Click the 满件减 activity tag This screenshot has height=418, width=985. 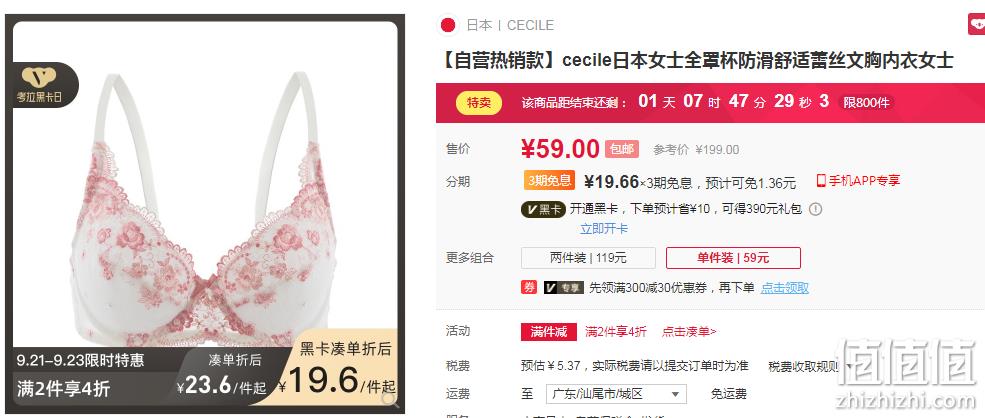coord(548,331)
